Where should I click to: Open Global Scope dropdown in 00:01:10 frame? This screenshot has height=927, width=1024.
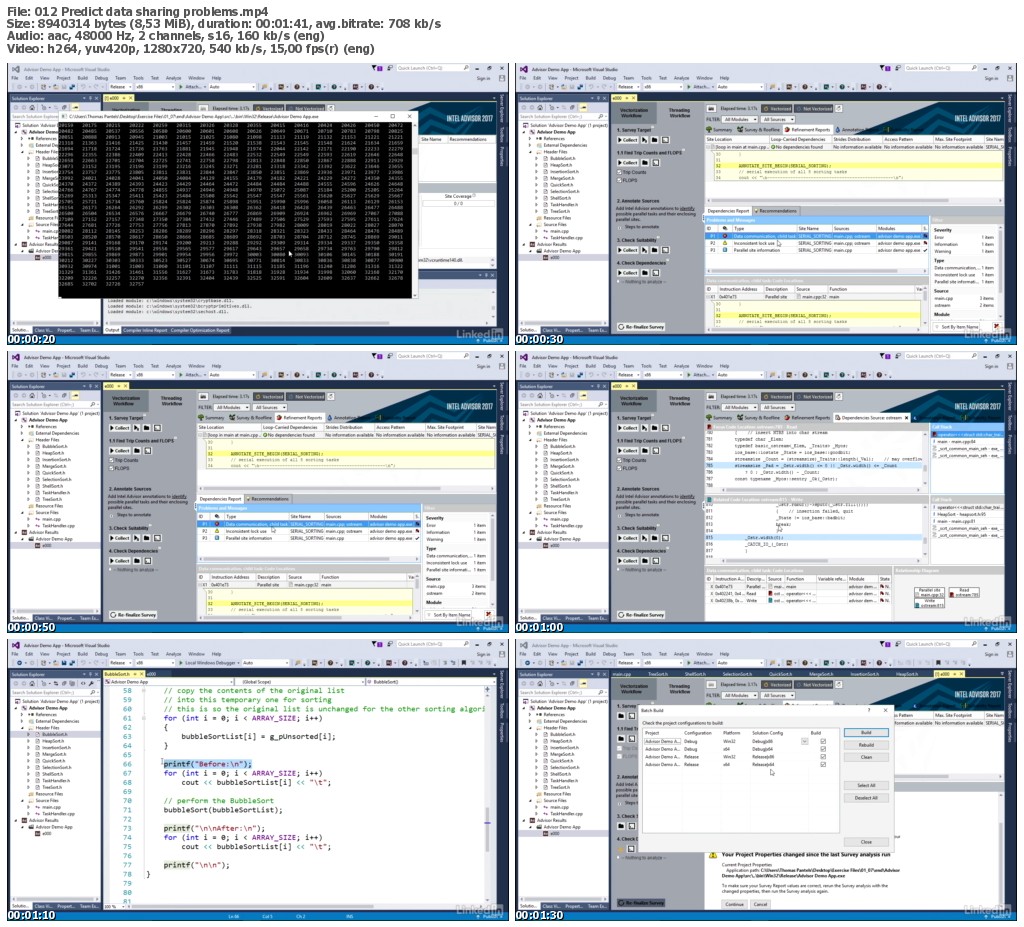pyautogui.click(x=302, y=681)
